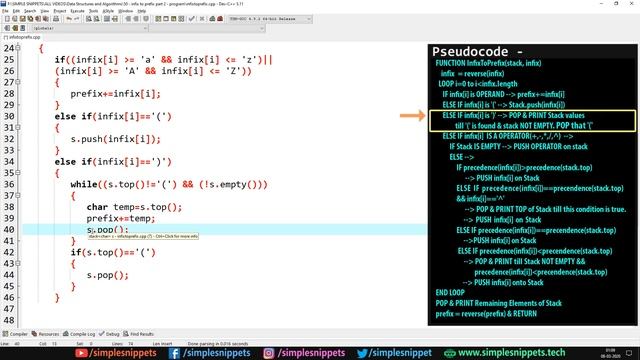Select the infotoprefix.cpp editor tab
Image resolution: width=640 pixels, height=360 pixels.
pos(22,37)
